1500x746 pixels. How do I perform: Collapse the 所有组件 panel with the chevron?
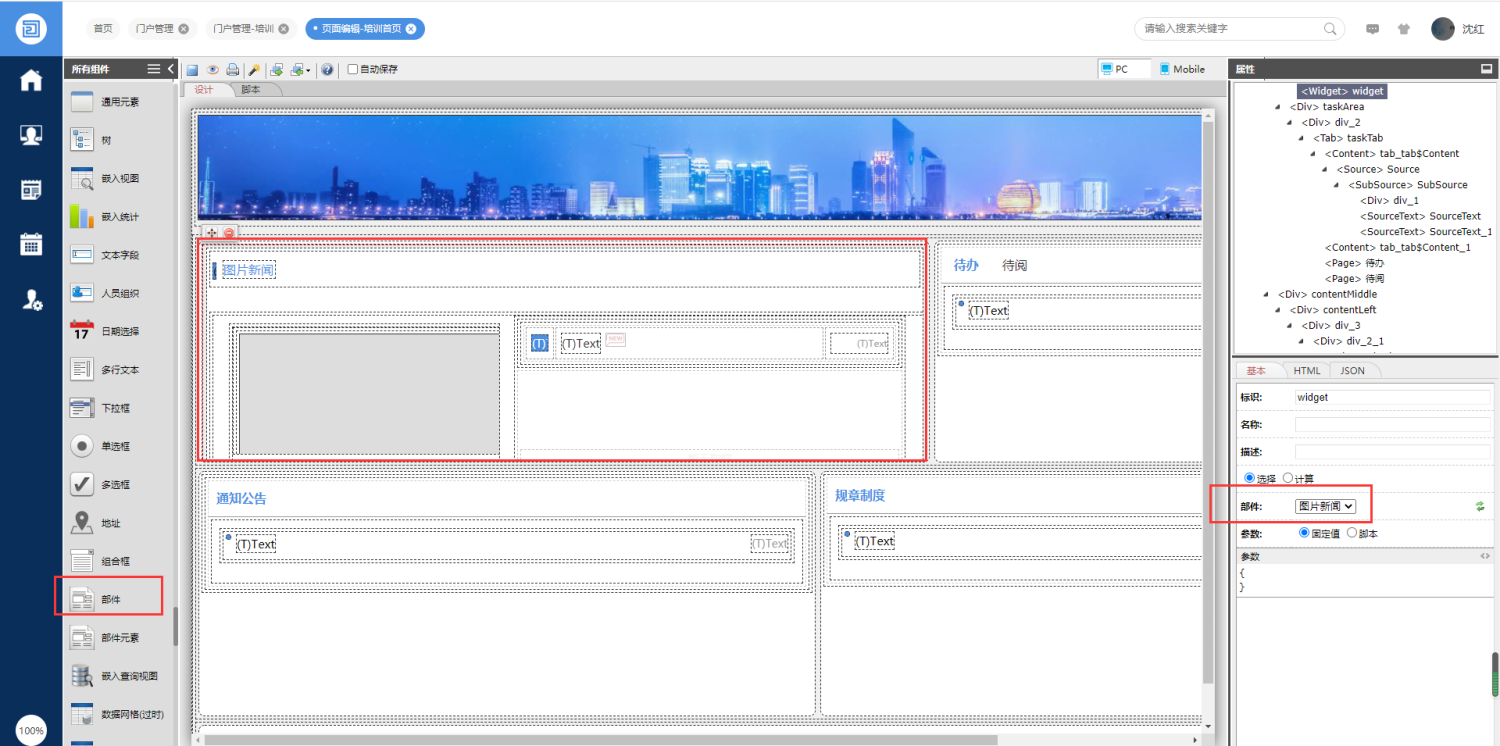pos(170,69)
